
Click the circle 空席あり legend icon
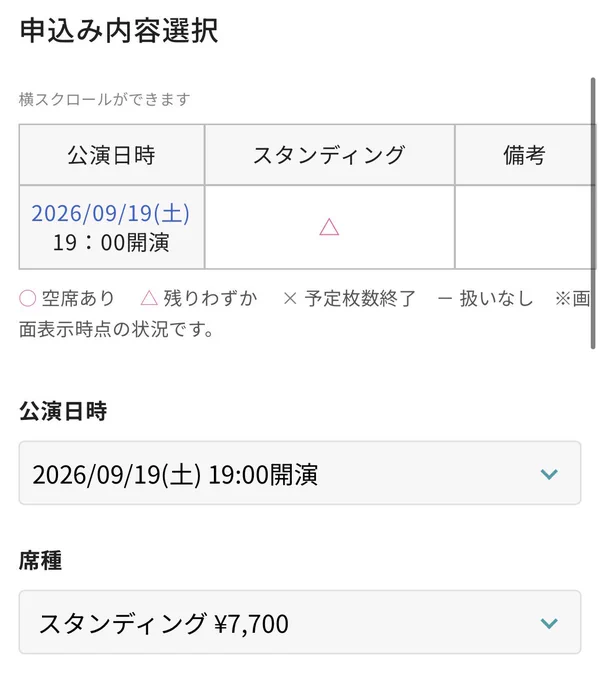point(27,298)
